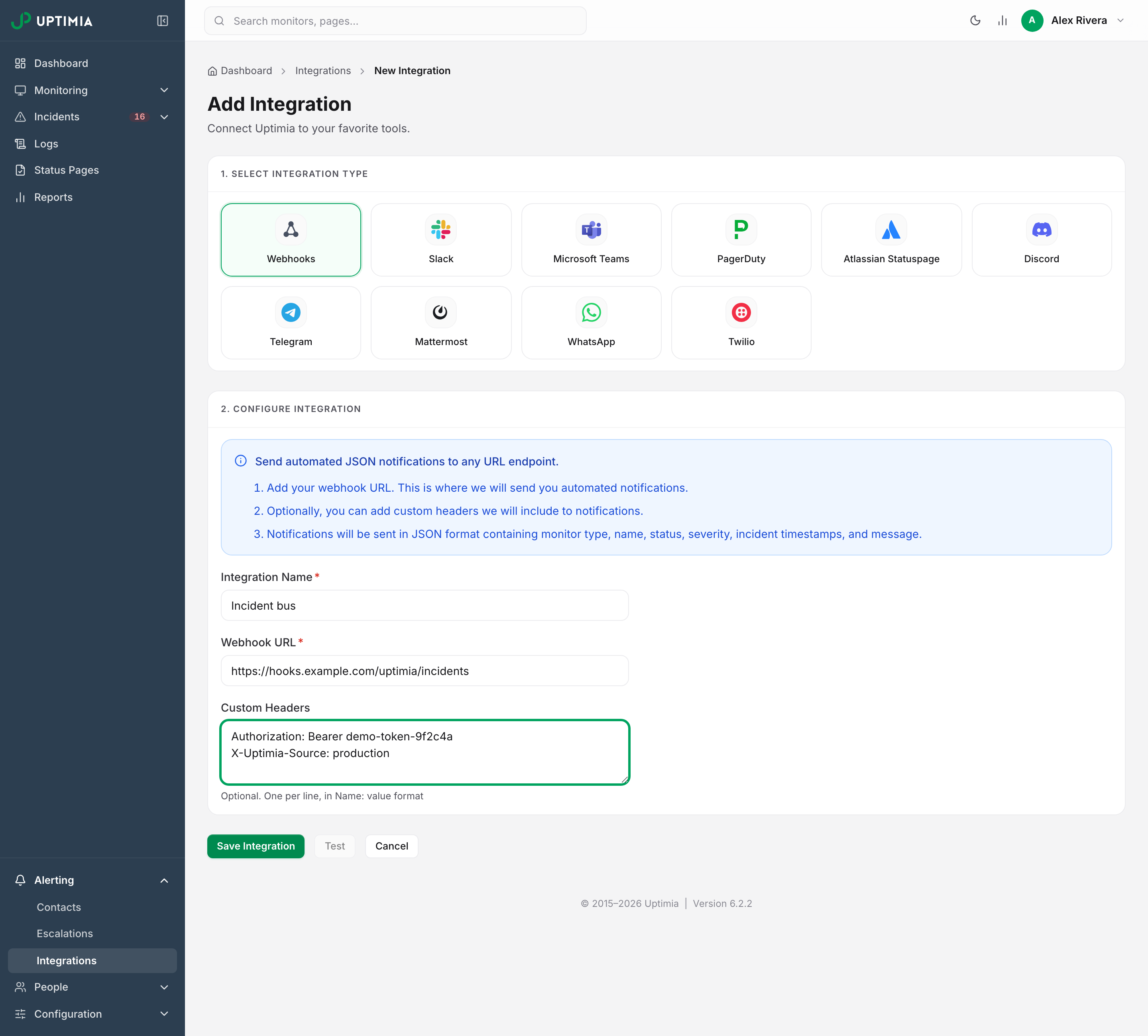Click the Save Integration button
Viewport: 1148px width, 1036px height.
256,846
